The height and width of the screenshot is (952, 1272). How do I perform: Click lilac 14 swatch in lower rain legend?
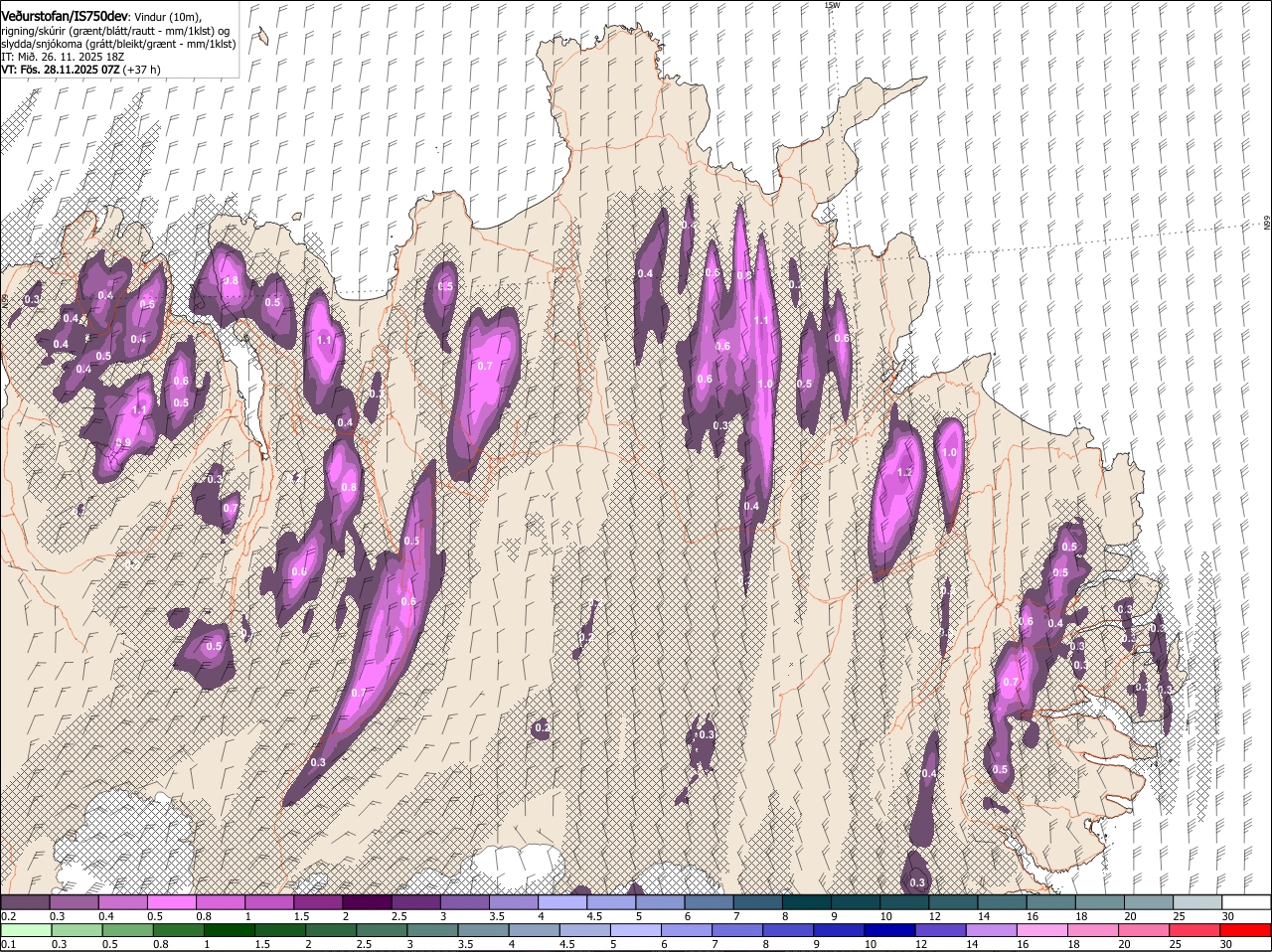[992, 931]
